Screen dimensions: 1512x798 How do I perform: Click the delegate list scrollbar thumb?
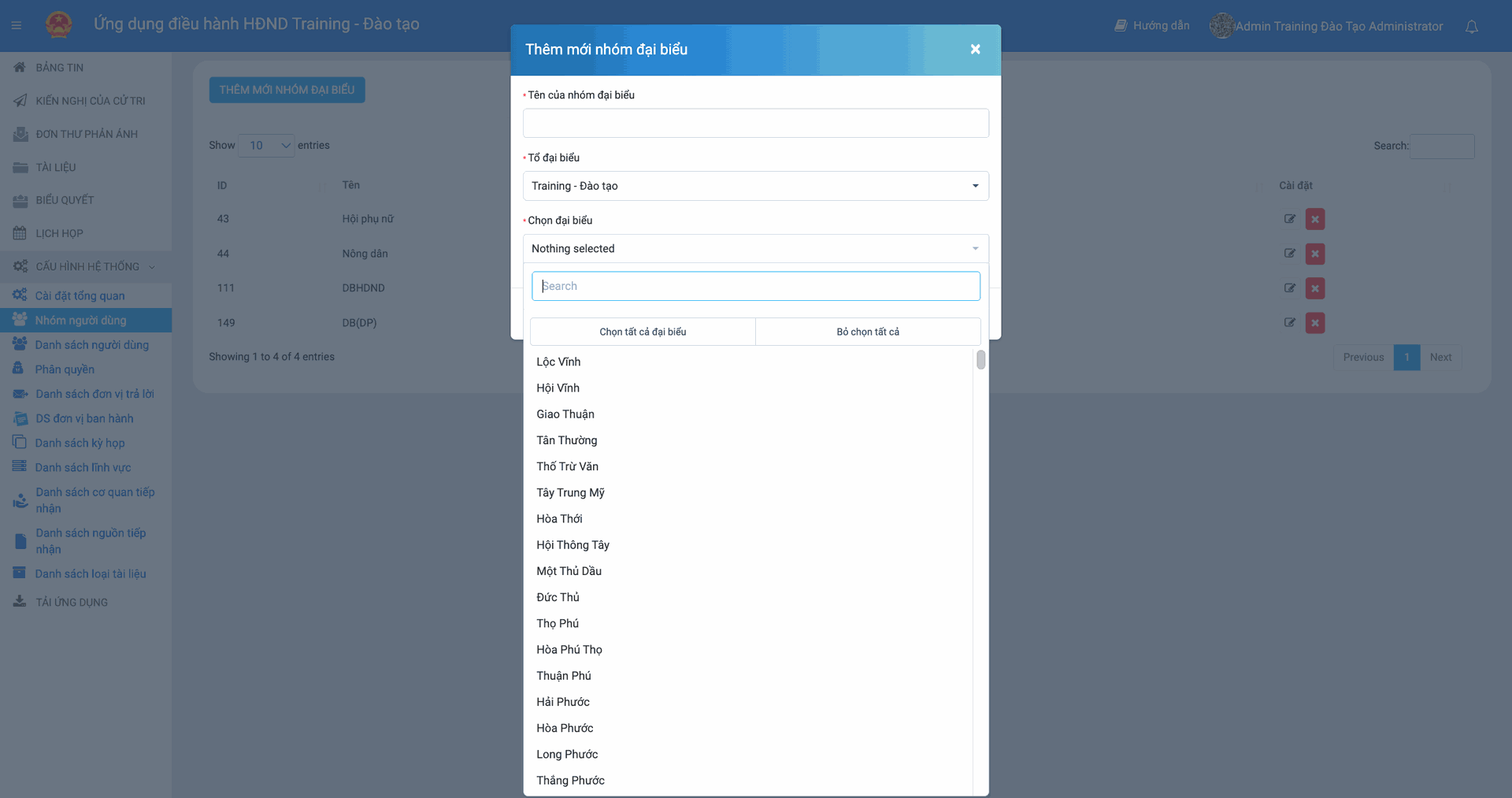pyautogui.click(x=980, y=360)
